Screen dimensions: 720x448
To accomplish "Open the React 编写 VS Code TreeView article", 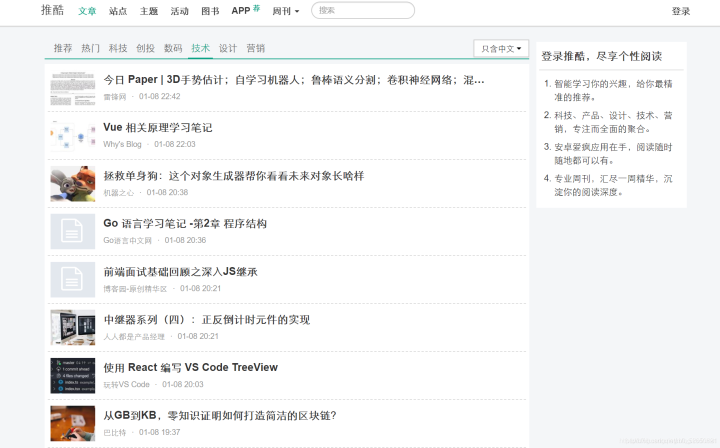I will (190, 368).
